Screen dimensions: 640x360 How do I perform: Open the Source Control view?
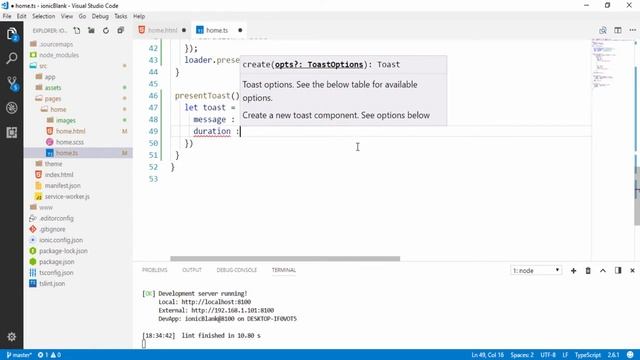click(x=12, y=83)
